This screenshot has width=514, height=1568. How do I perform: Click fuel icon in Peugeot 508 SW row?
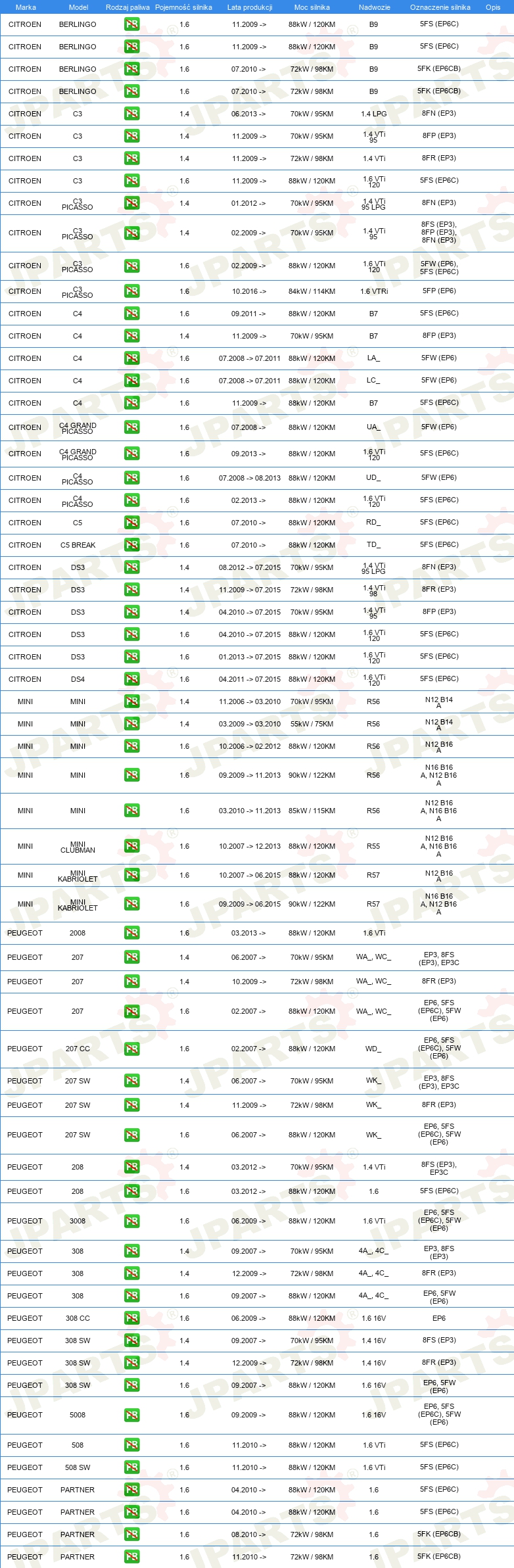click(131, 1467)
